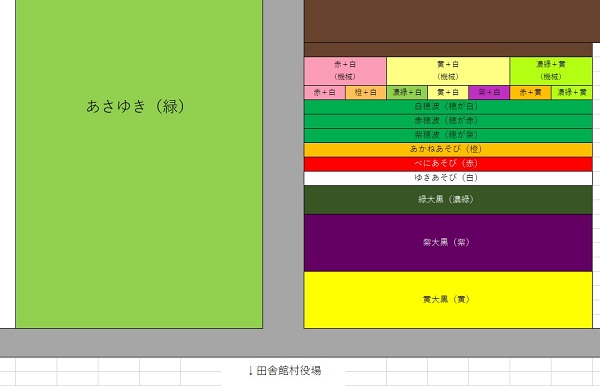Select the red べにあそび（赤） row
This screenshot has height=386, width=600.
pos(448,164)
